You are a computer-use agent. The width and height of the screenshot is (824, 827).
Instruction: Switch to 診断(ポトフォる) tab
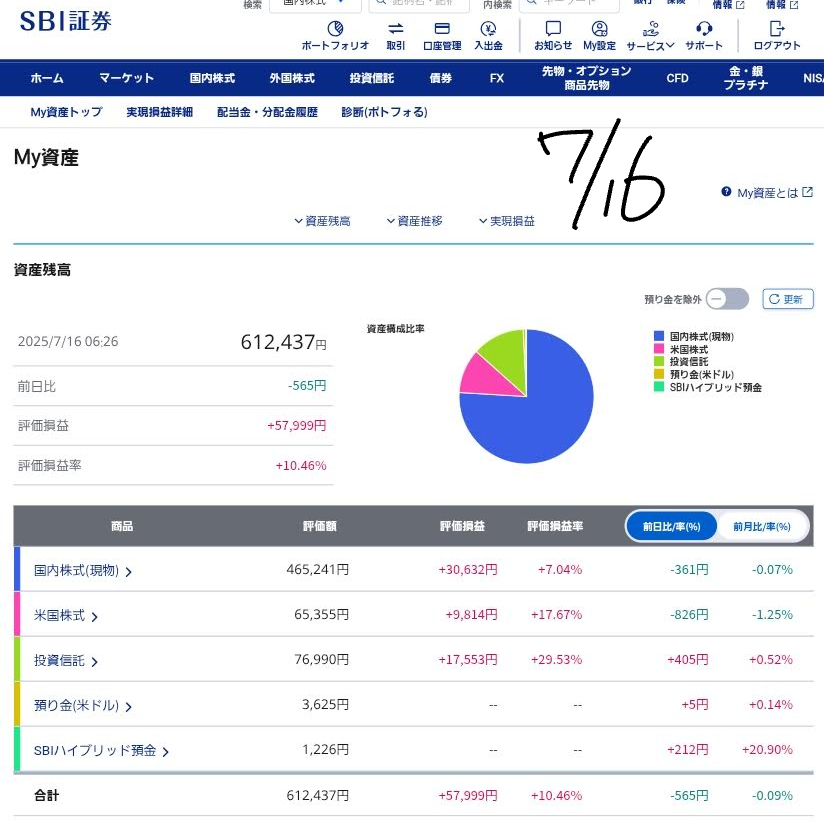coord(385,112)
